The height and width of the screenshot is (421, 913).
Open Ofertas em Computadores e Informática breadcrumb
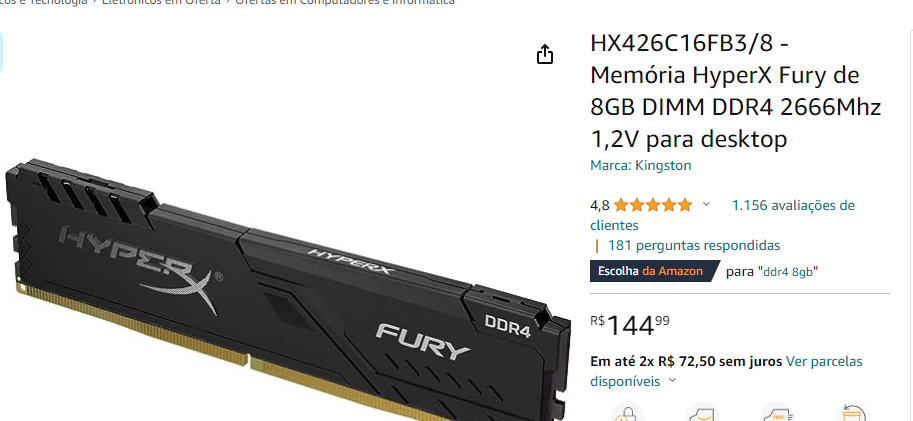(x=345, y=2)
